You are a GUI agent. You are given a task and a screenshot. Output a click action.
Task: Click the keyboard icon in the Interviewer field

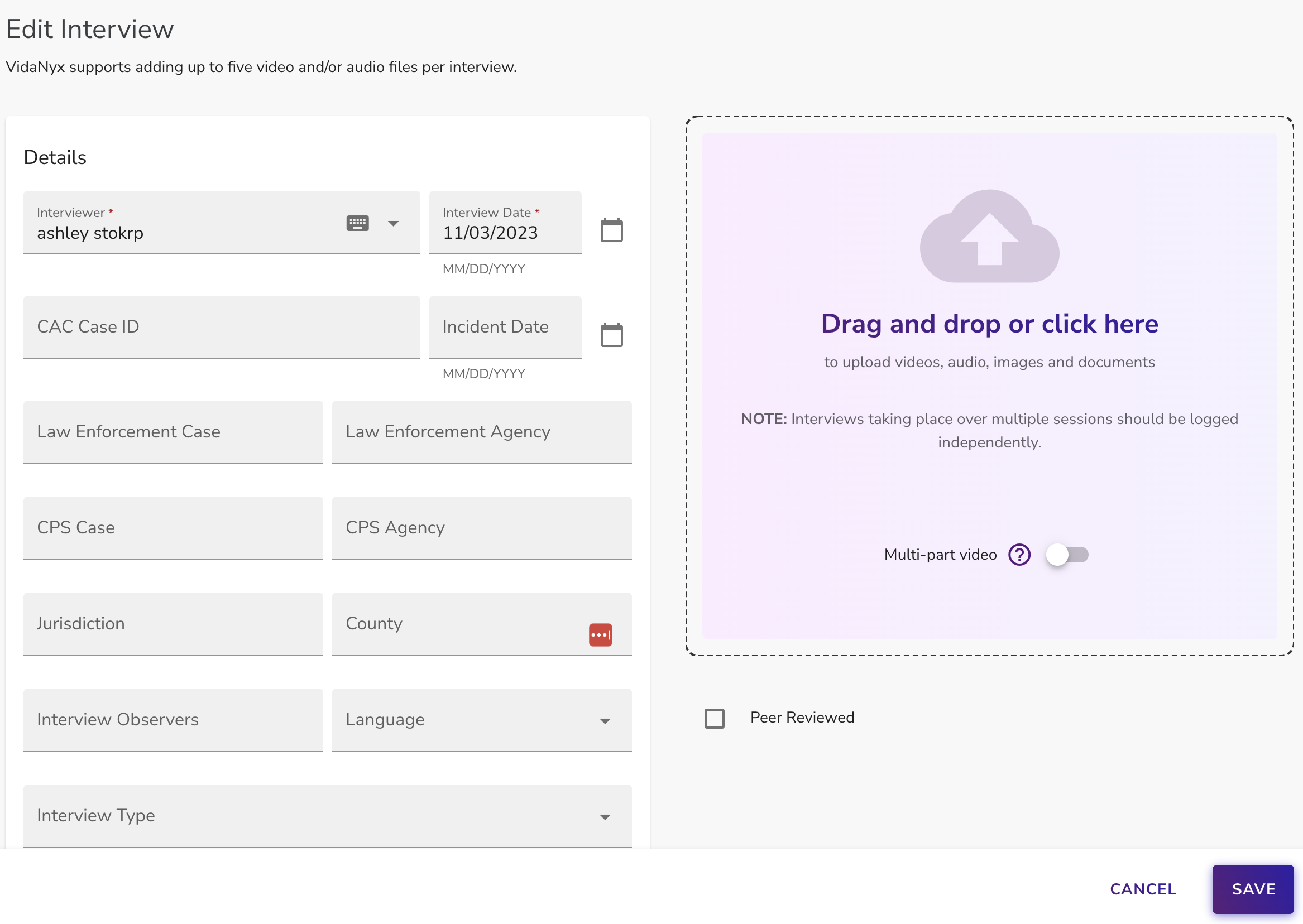coord(357,223)
